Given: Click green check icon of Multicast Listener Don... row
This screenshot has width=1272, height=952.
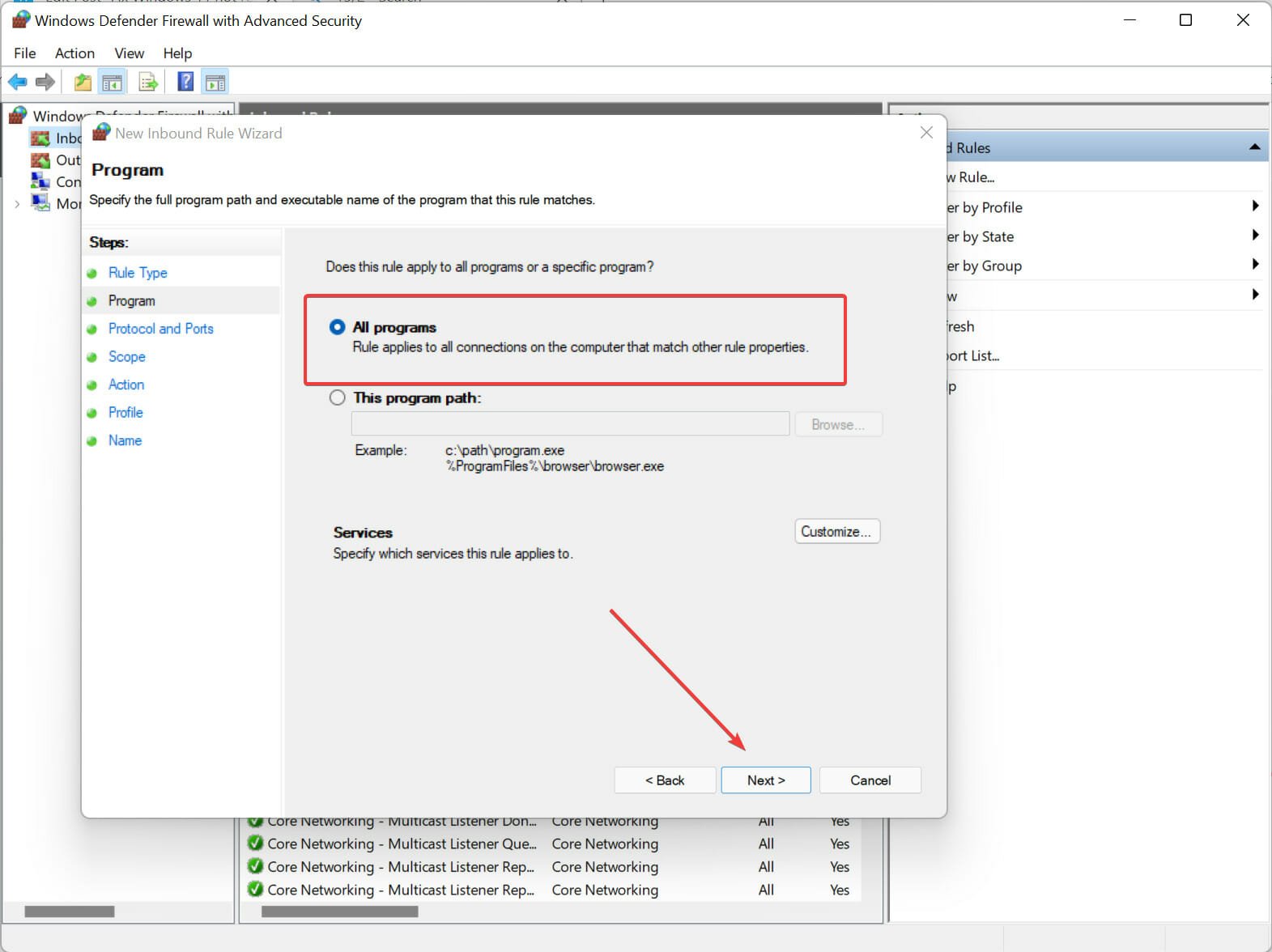Looking at the screenshot, I should click(255, 821).
